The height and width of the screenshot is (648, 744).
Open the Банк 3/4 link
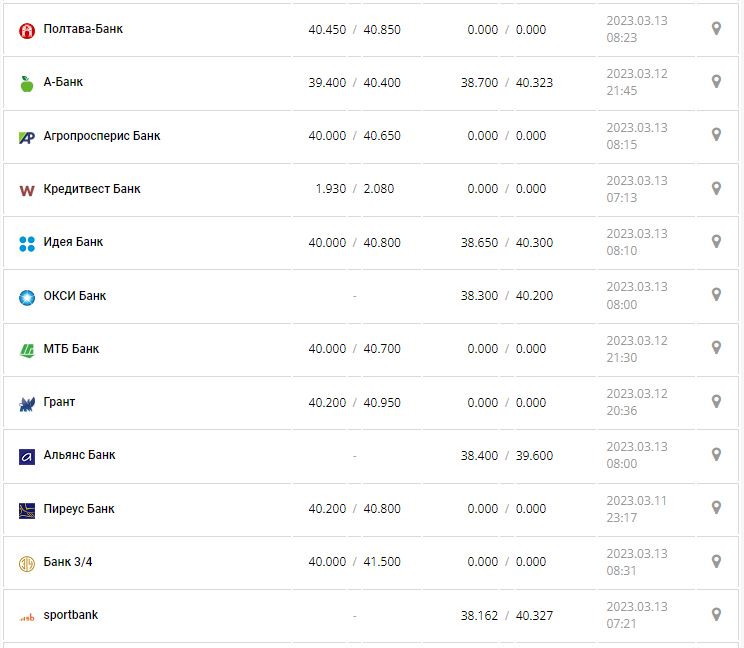(68, 562)
